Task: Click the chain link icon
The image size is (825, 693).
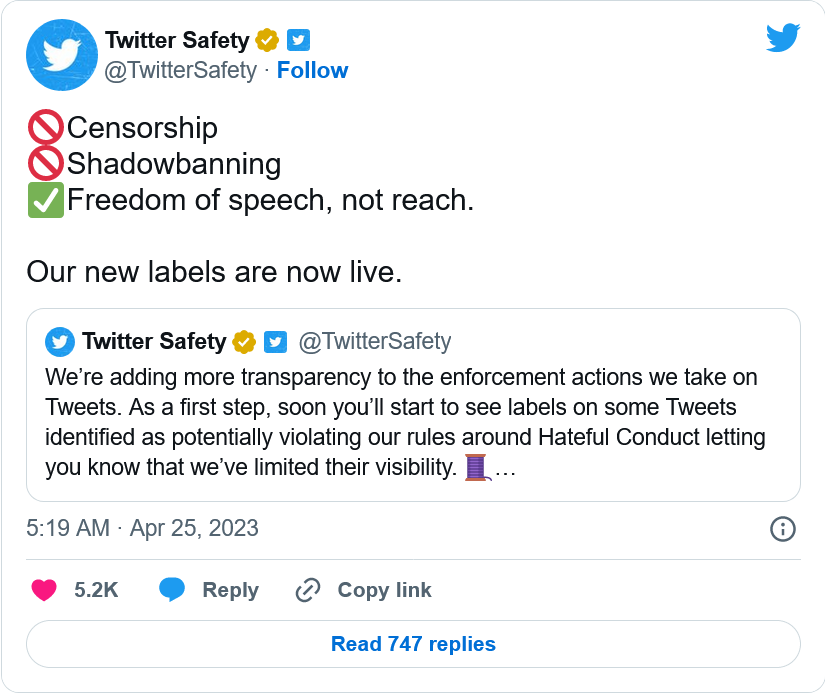Action: coord(307,590)
